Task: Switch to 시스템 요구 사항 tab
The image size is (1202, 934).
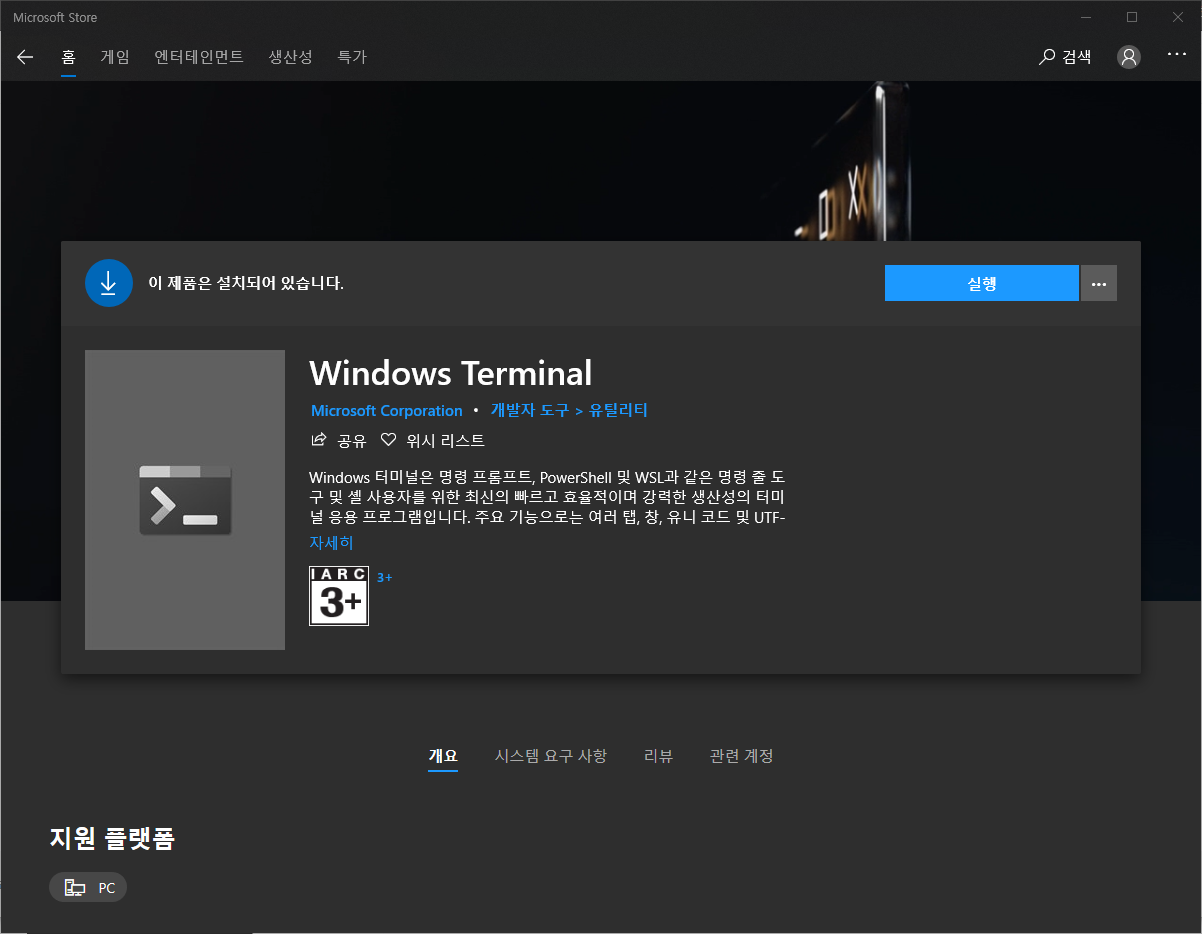Action: point(551,756)
